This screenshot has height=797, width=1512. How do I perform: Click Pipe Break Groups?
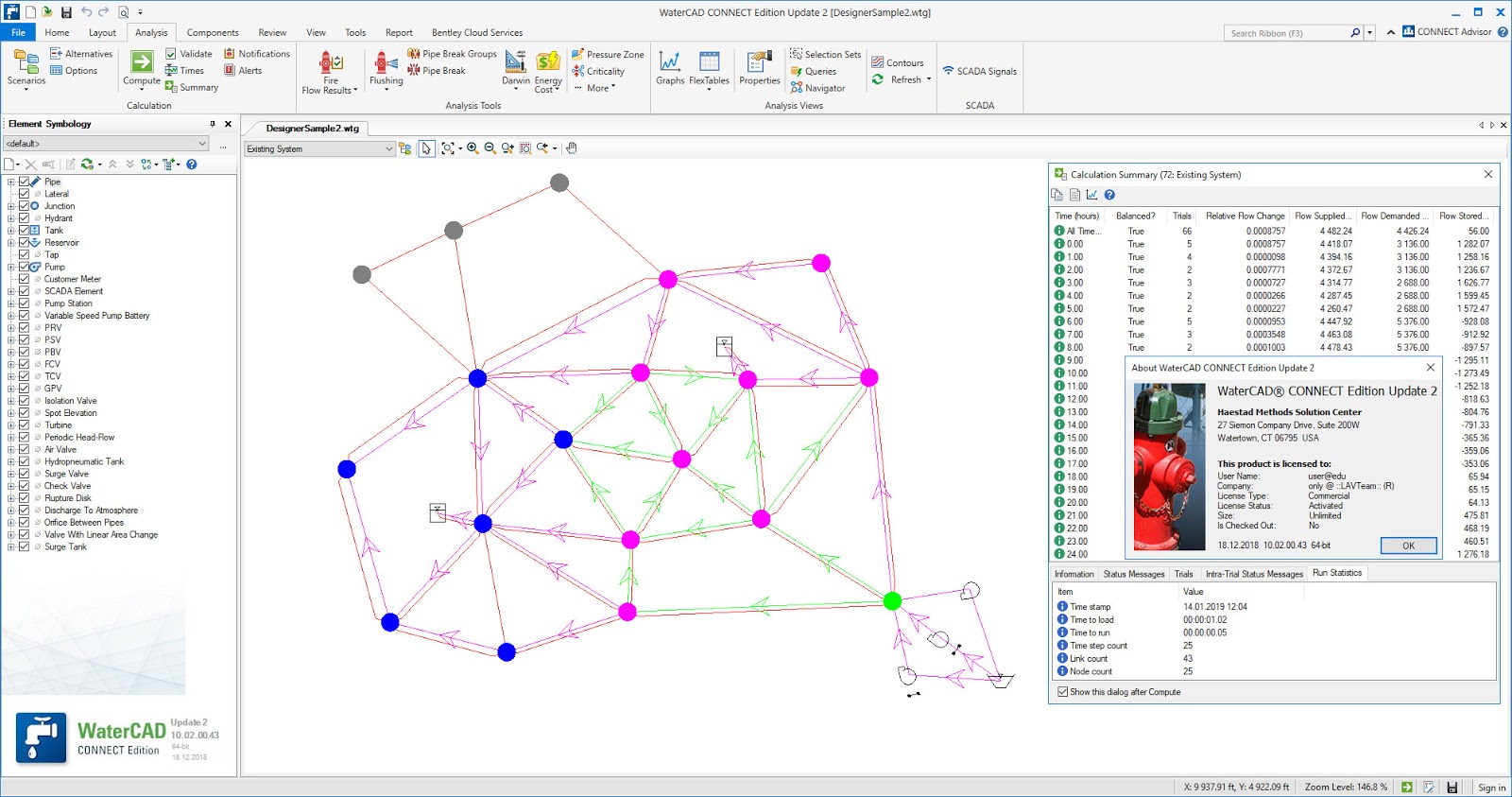pos(453,54)
